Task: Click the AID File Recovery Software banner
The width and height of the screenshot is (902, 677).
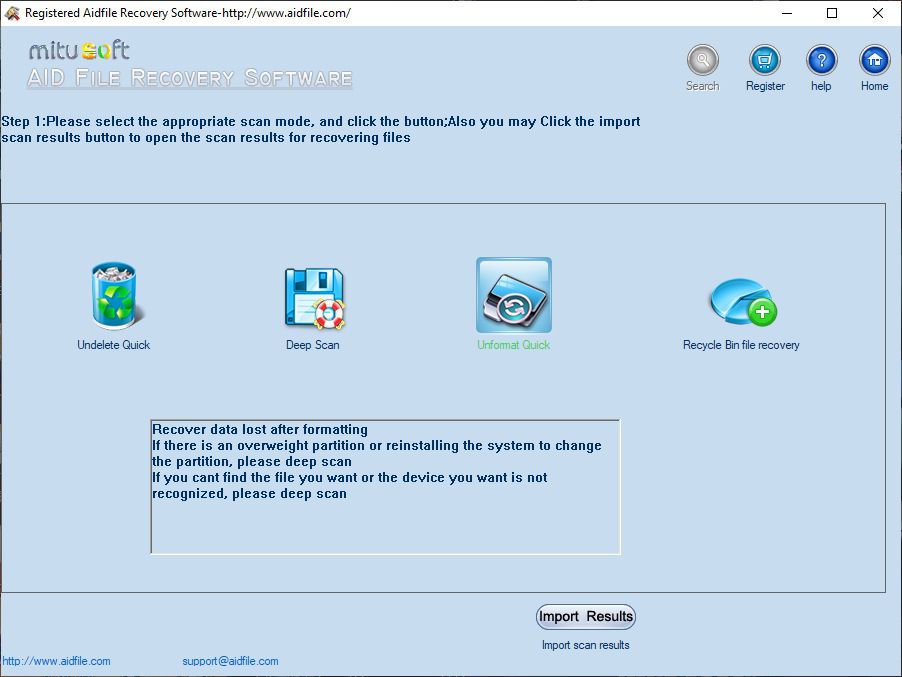Action: (x=190, y=78)
